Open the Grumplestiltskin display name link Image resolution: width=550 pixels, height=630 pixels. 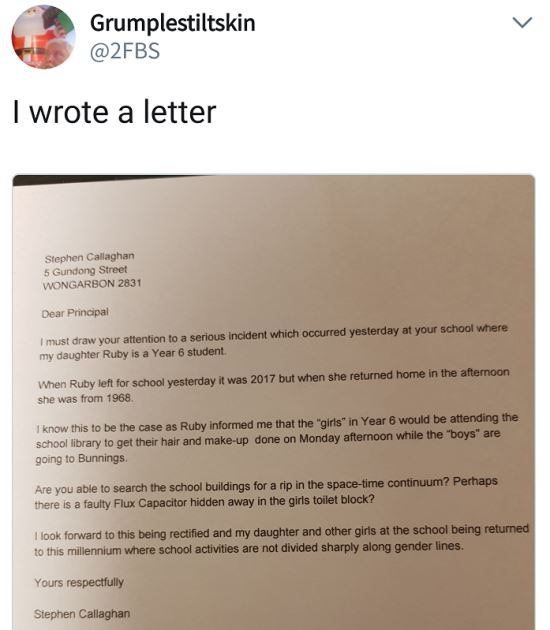(173, 22)
